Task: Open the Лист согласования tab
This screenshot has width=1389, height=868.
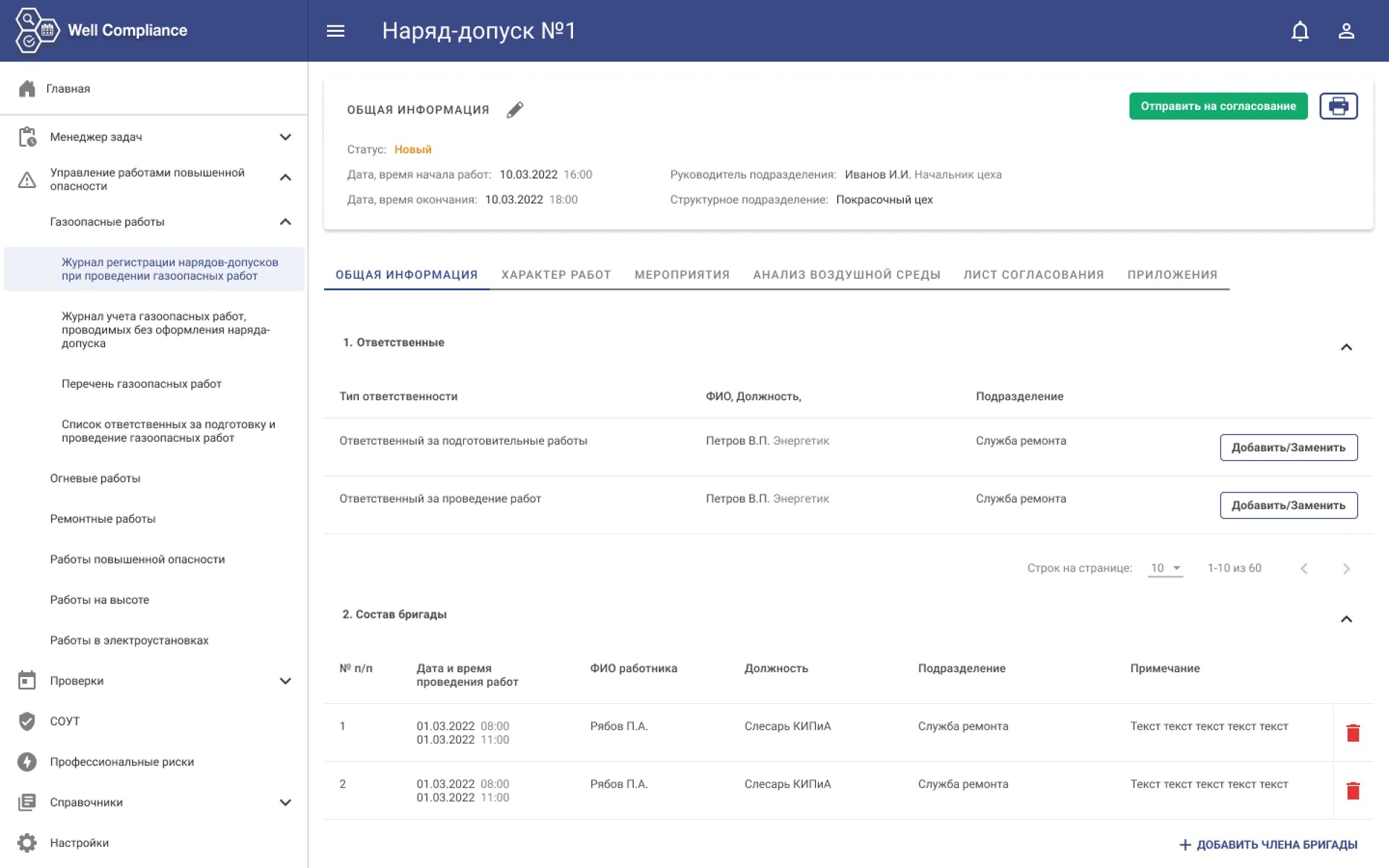Action: click(x=1033, y=275)
